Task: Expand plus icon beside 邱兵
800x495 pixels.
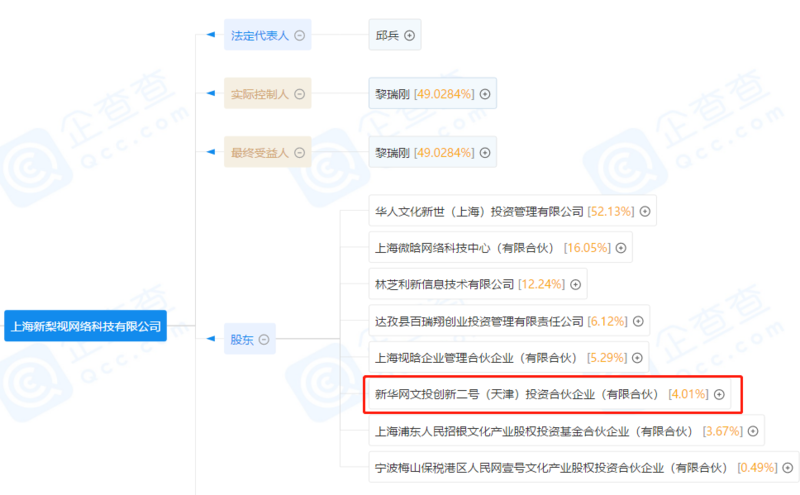Action: click(409, 35)
